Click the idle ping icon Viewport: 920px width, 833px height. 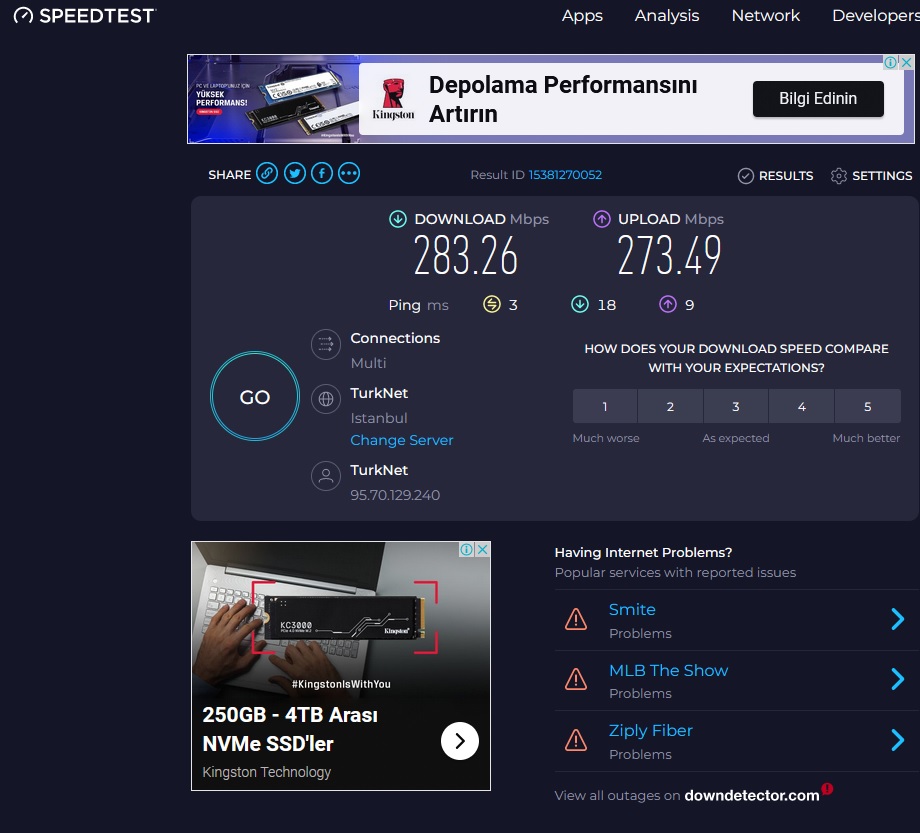pyautogui.click(x=492, y=304)
